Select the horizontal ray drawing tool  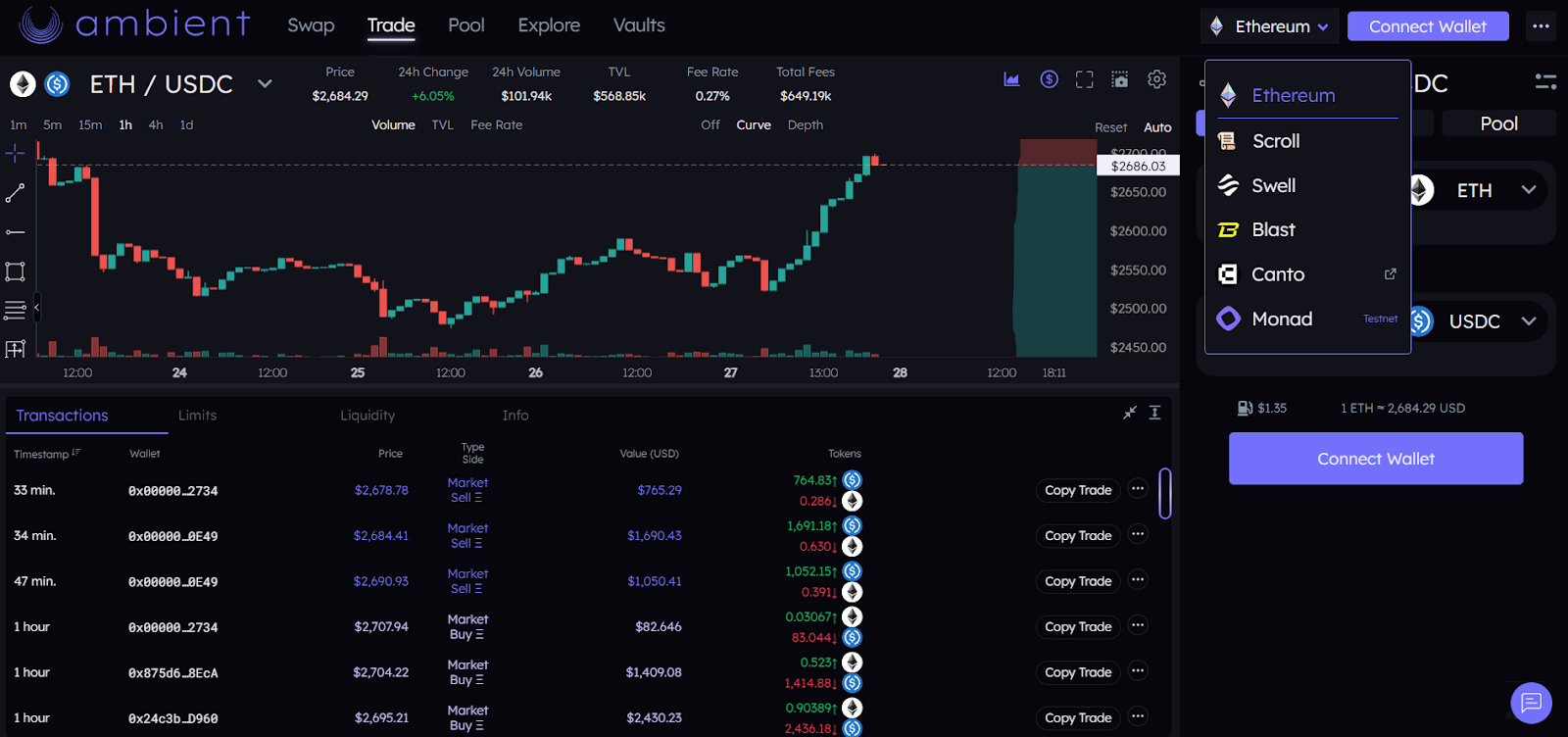click(x=15, y=232)
